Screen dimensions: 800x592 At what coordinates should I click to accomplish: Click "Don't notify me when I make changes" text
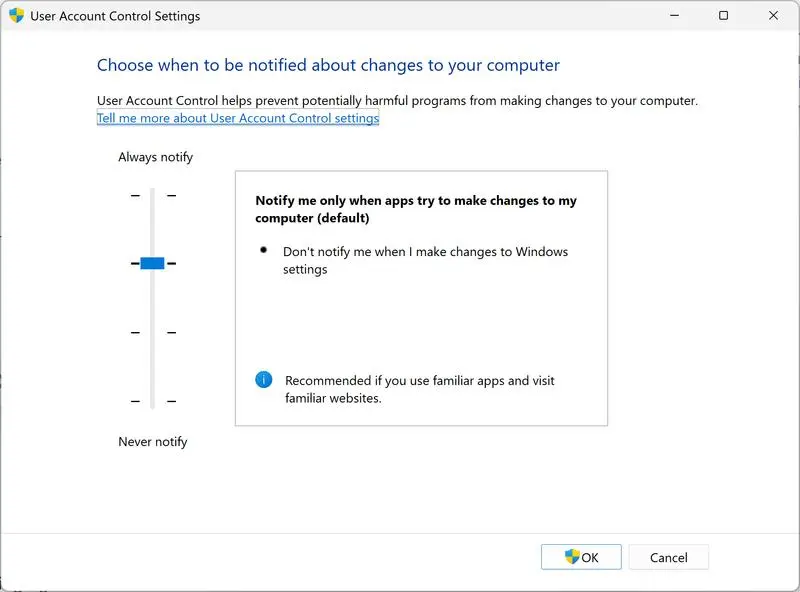click(x=426, y=260)
